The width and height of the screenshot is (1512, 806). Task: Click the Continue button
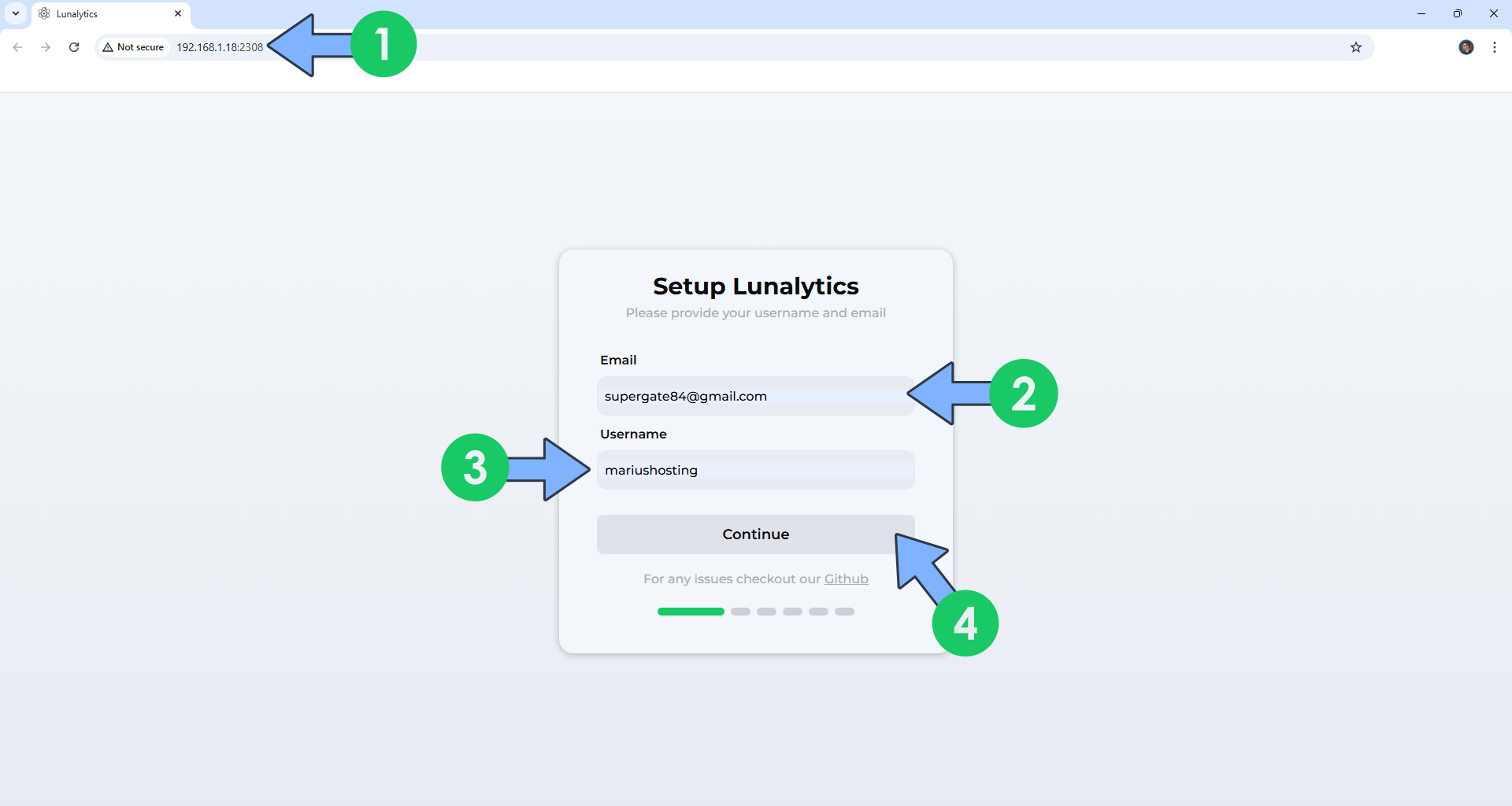coord(755,534)
